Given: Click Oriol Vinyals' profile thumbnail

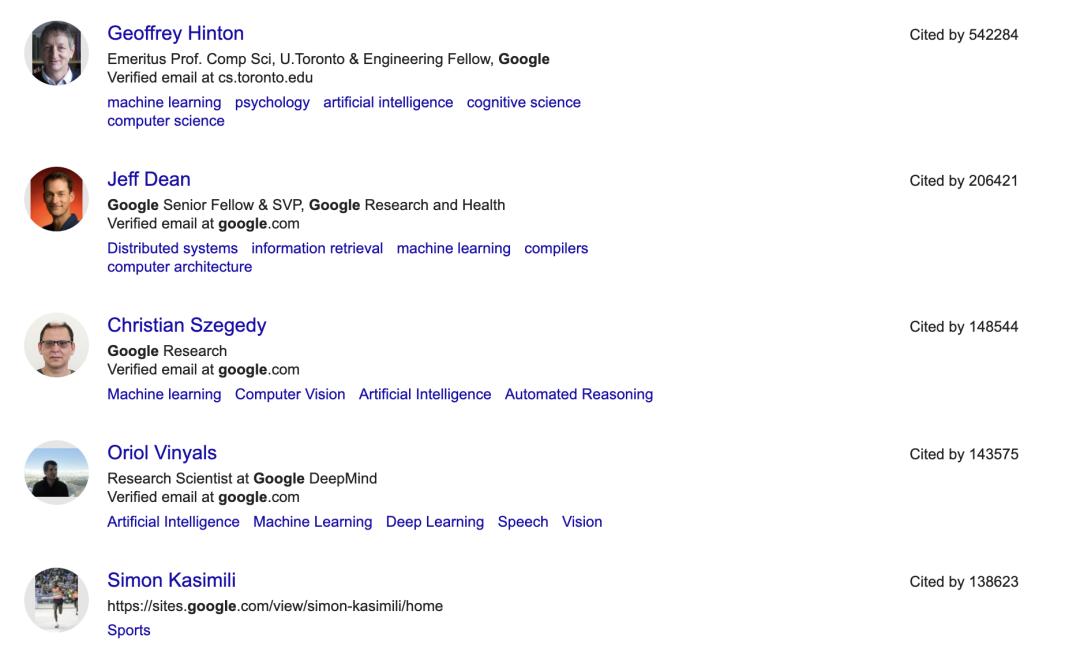Looking at the screenshot, I should 56,472.
